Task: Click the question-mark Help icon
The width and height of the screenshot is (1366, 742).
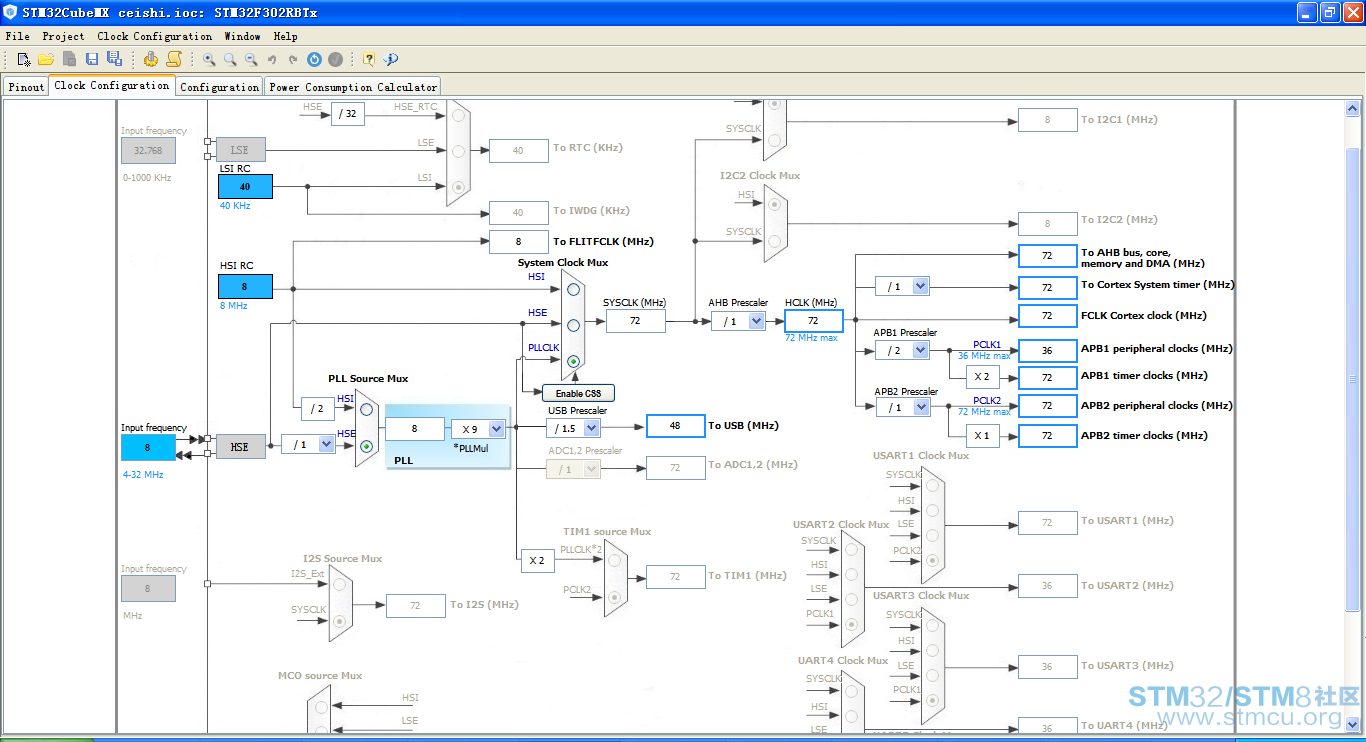Action: [369, 60]
